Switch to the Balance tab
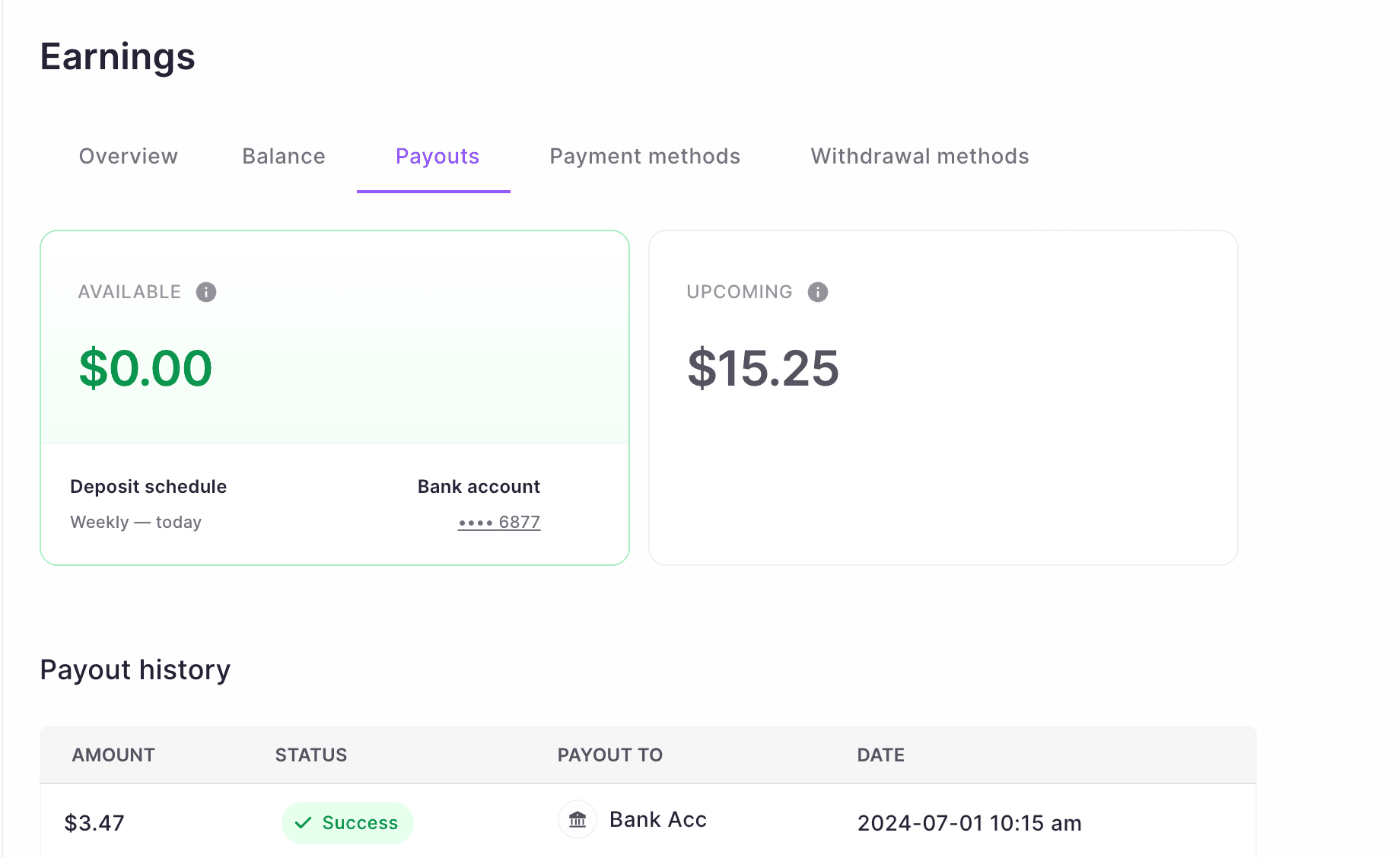The width and height of the screenshot is (1400, 858). [x=284, y=157]
